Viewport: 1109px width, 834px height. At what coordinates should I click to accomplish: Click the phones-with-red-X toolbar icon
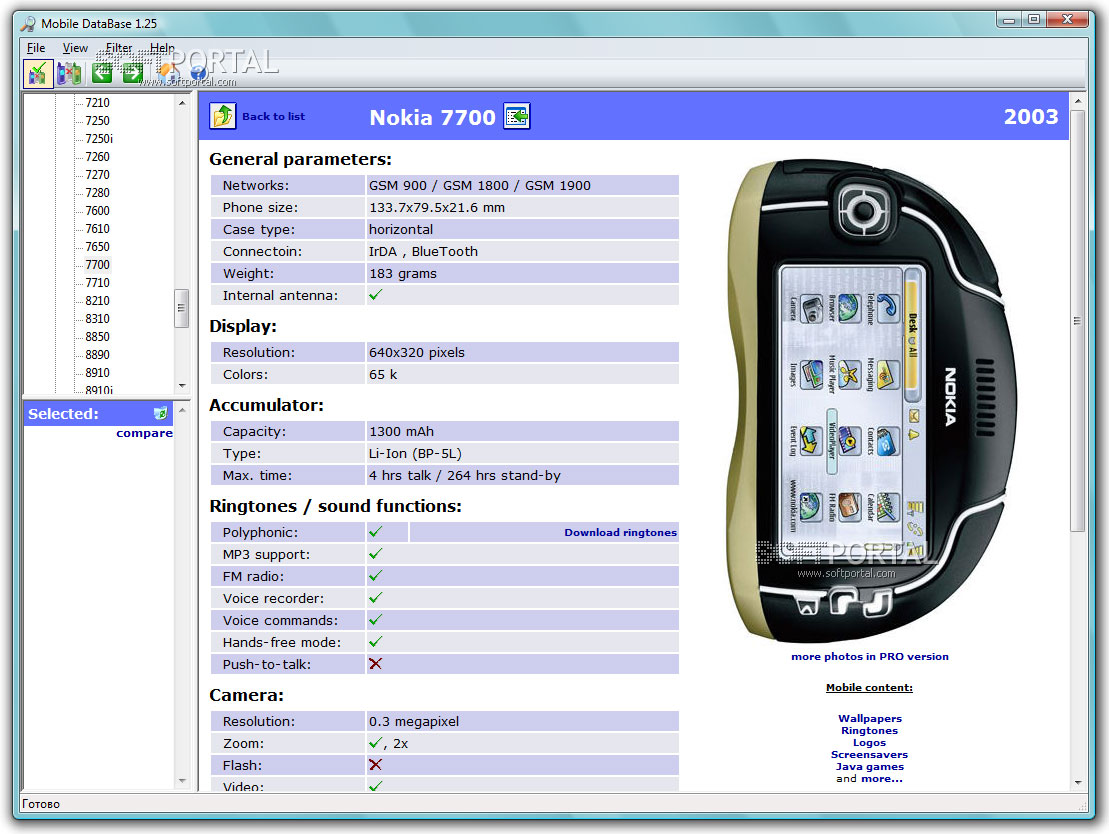69,73
